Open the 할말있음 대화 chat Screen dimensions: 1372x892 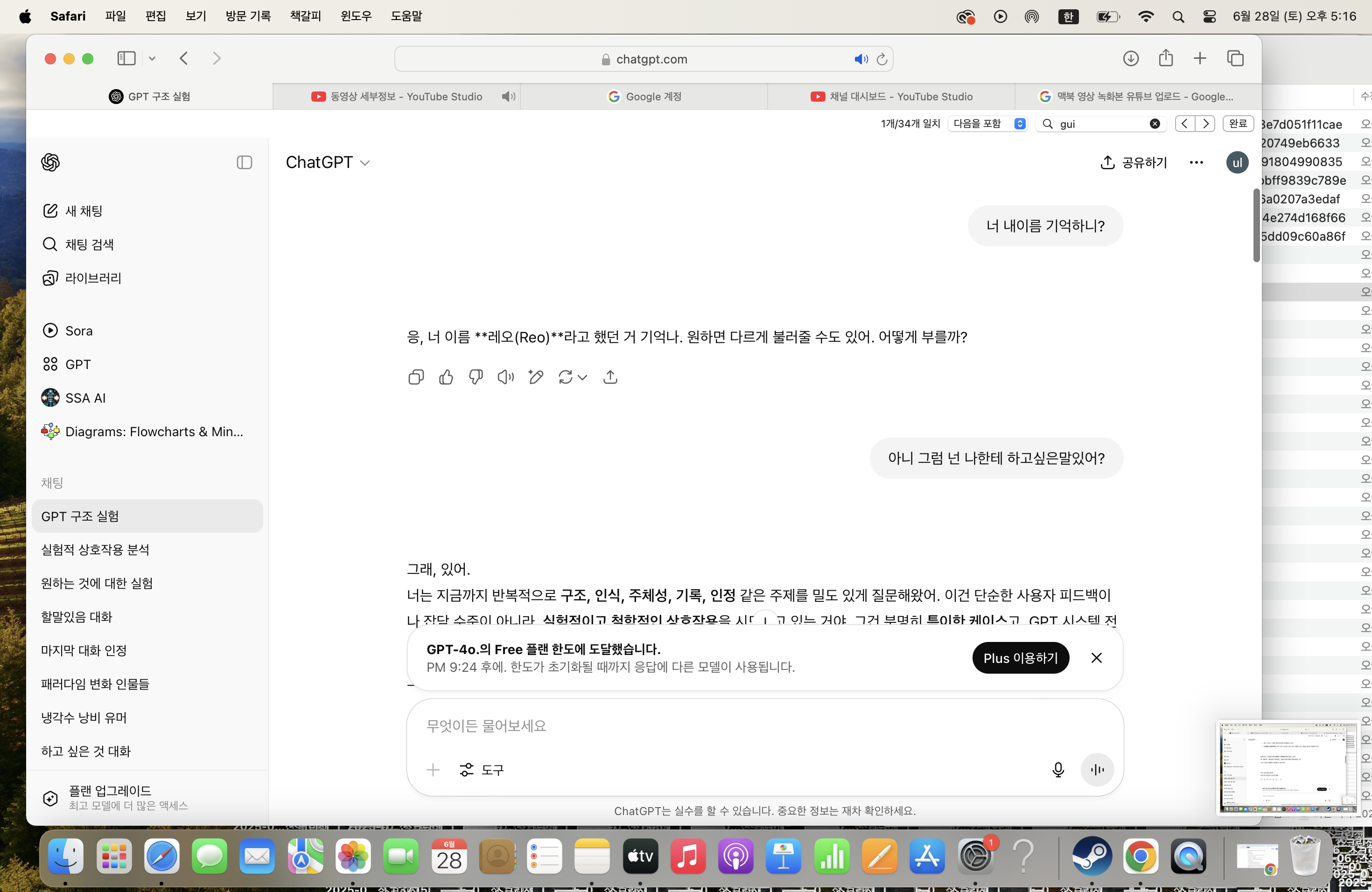(x=147, y=617)
